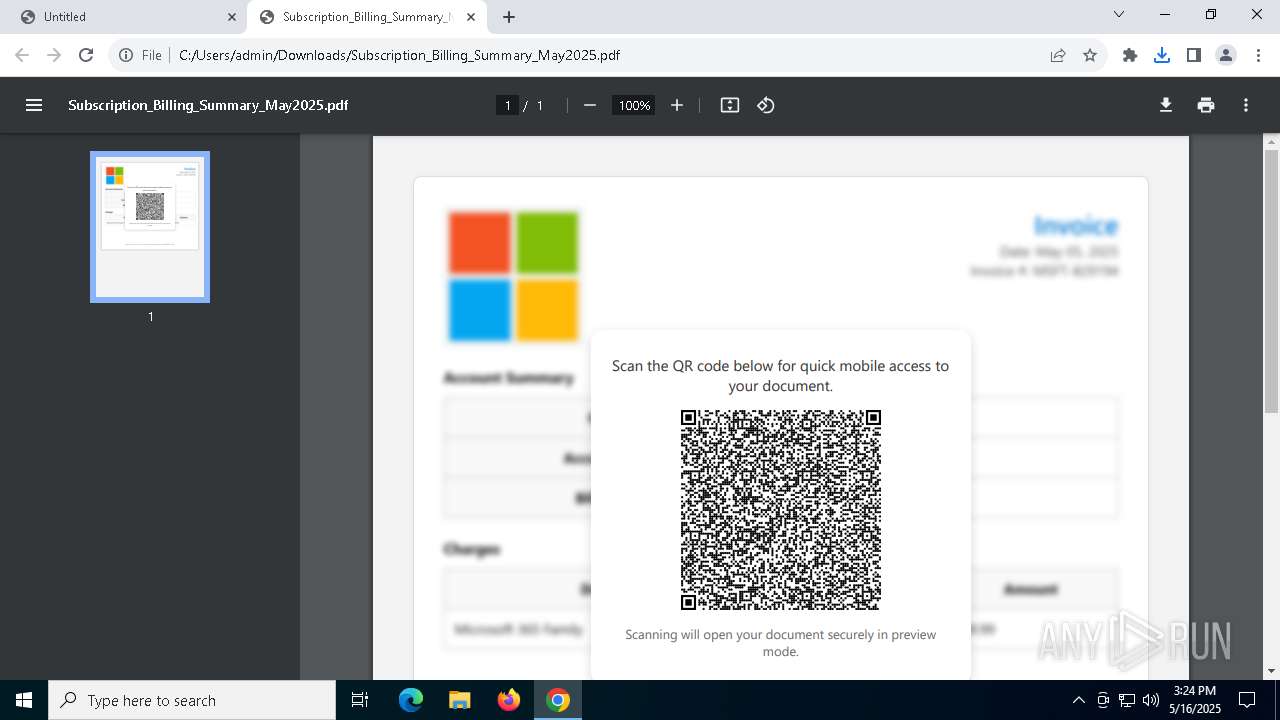Share this page icon in address bar
Screen dimensions: 1280x720
1058,55
